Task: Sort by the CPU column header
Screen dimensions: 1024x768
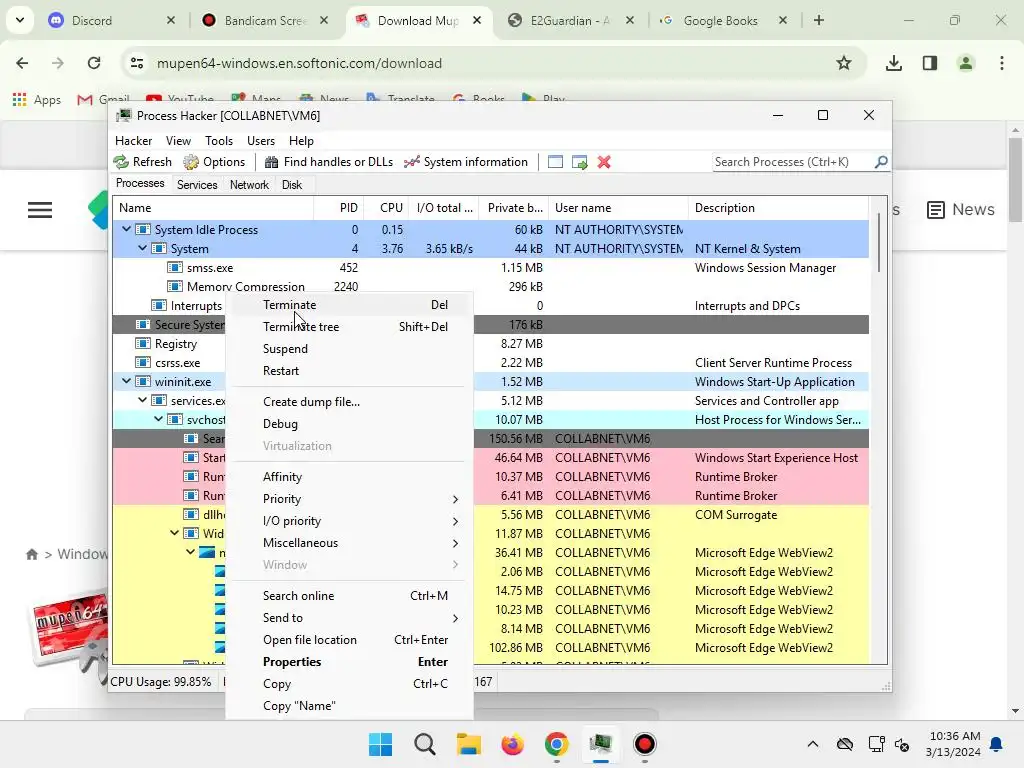Action: pos(386,208)
